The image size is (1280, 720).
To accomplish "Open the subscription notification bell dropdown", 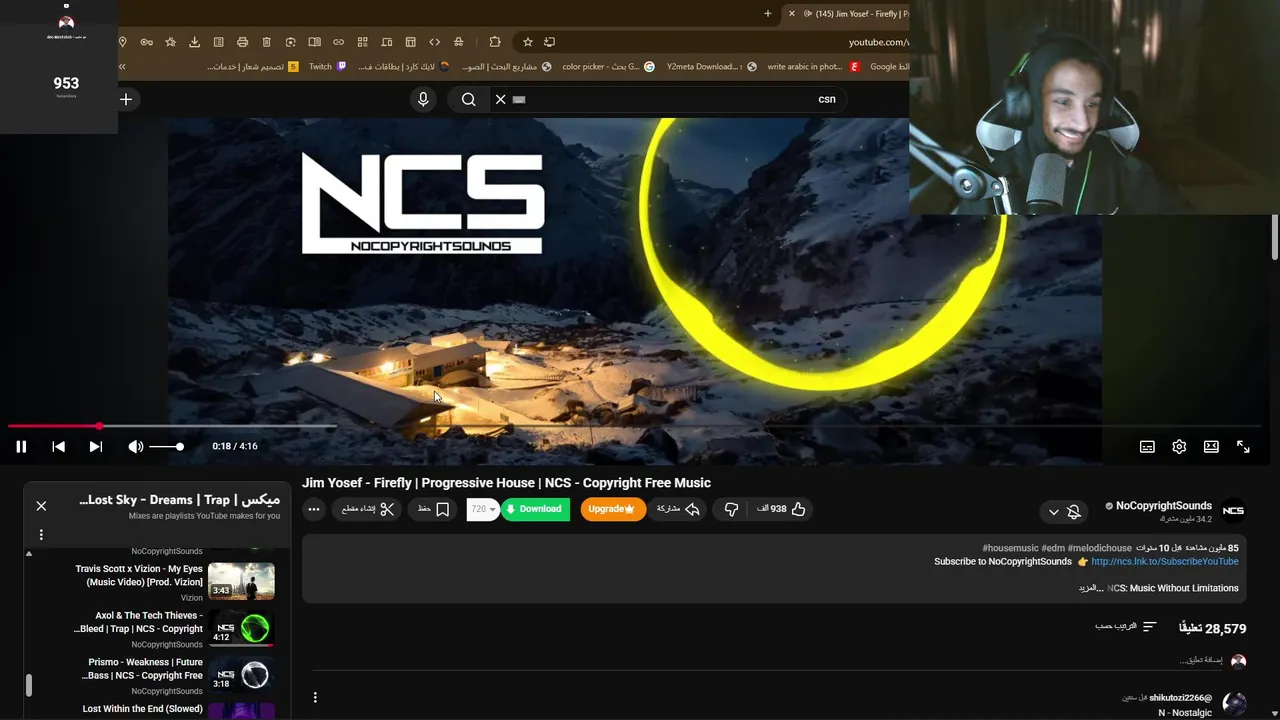I will [1063, 512].
